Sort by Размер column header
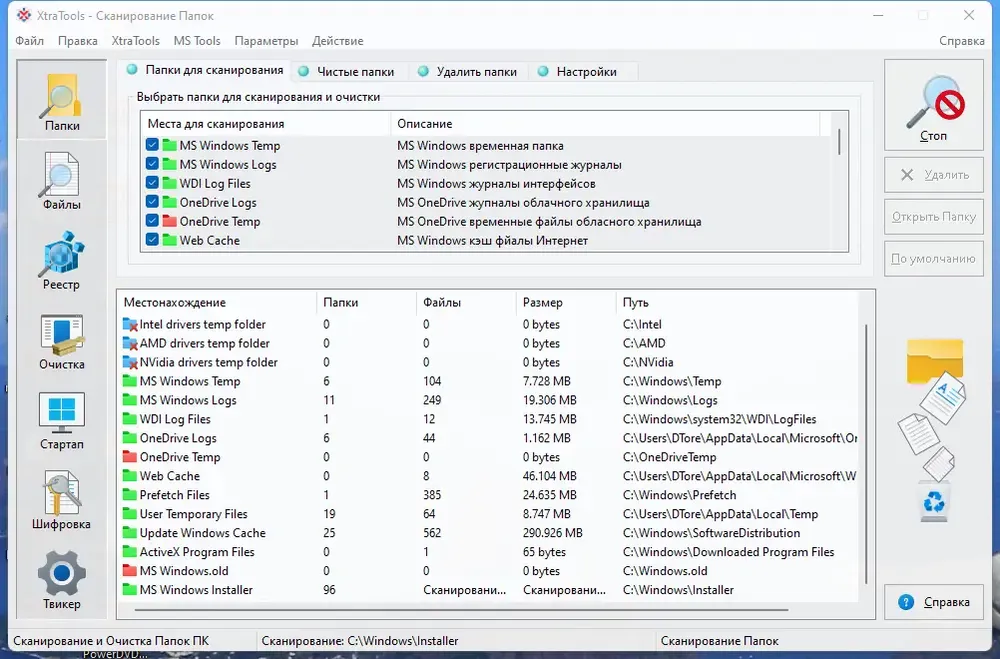 (566, 302)
